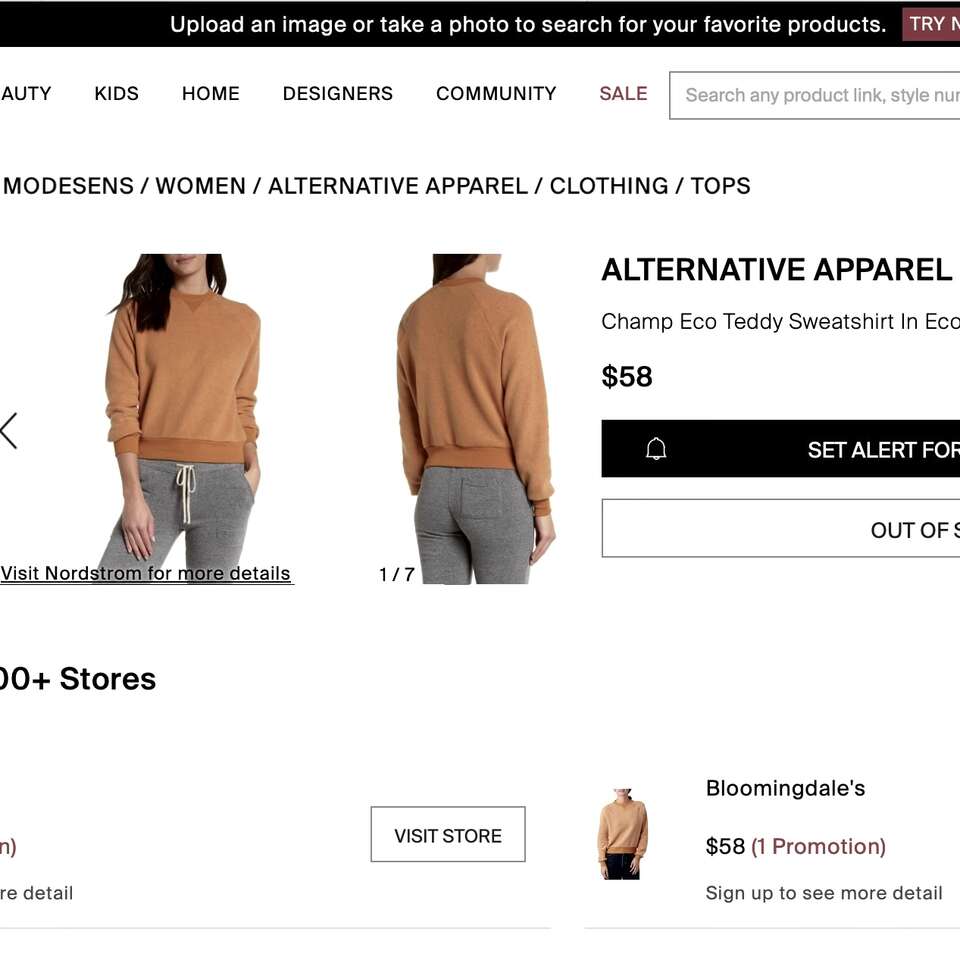Navigate to Women breadcrumb
Screen dimensions: 960x960
(200, 186)
